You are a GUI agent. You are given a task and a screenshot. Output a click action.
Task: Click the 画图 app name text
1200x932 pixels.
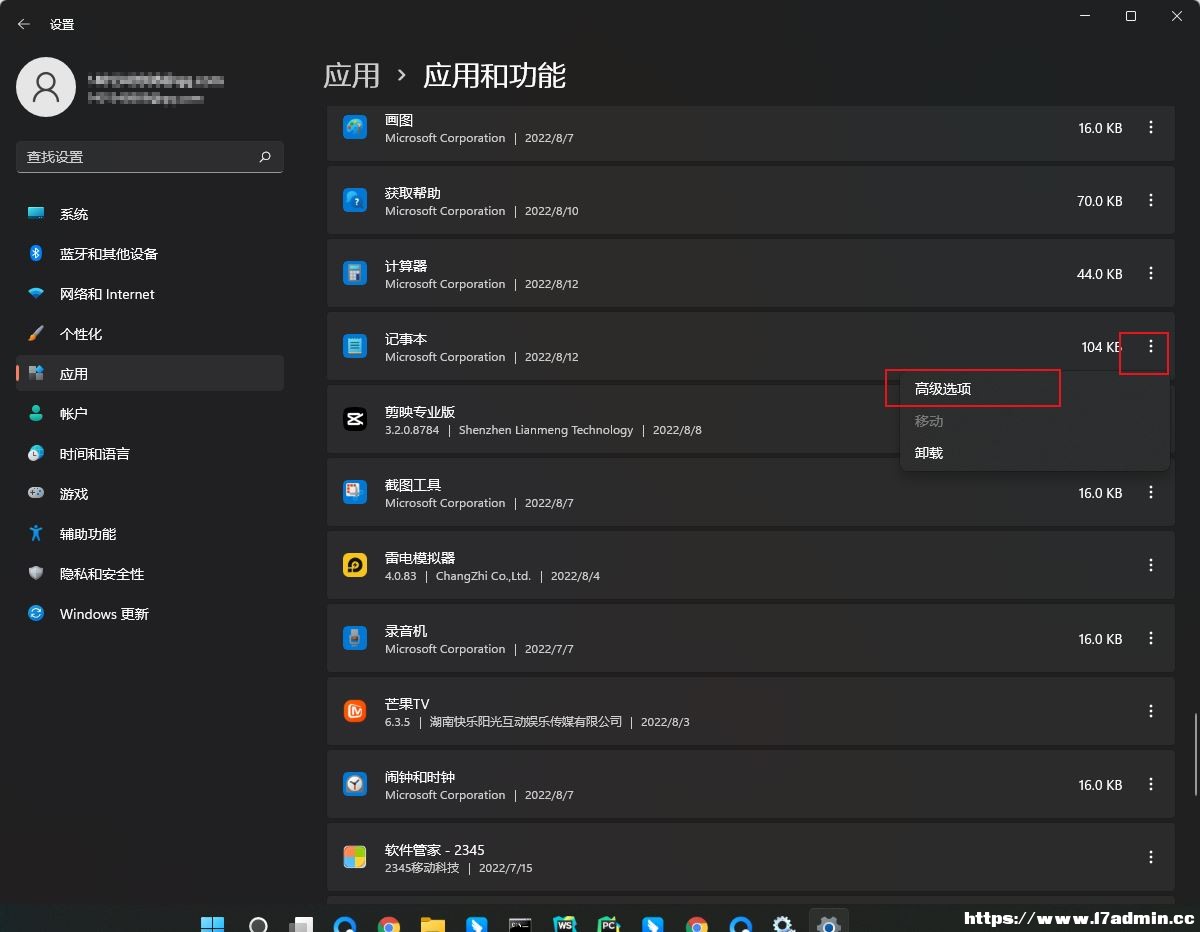pos(399,120)
